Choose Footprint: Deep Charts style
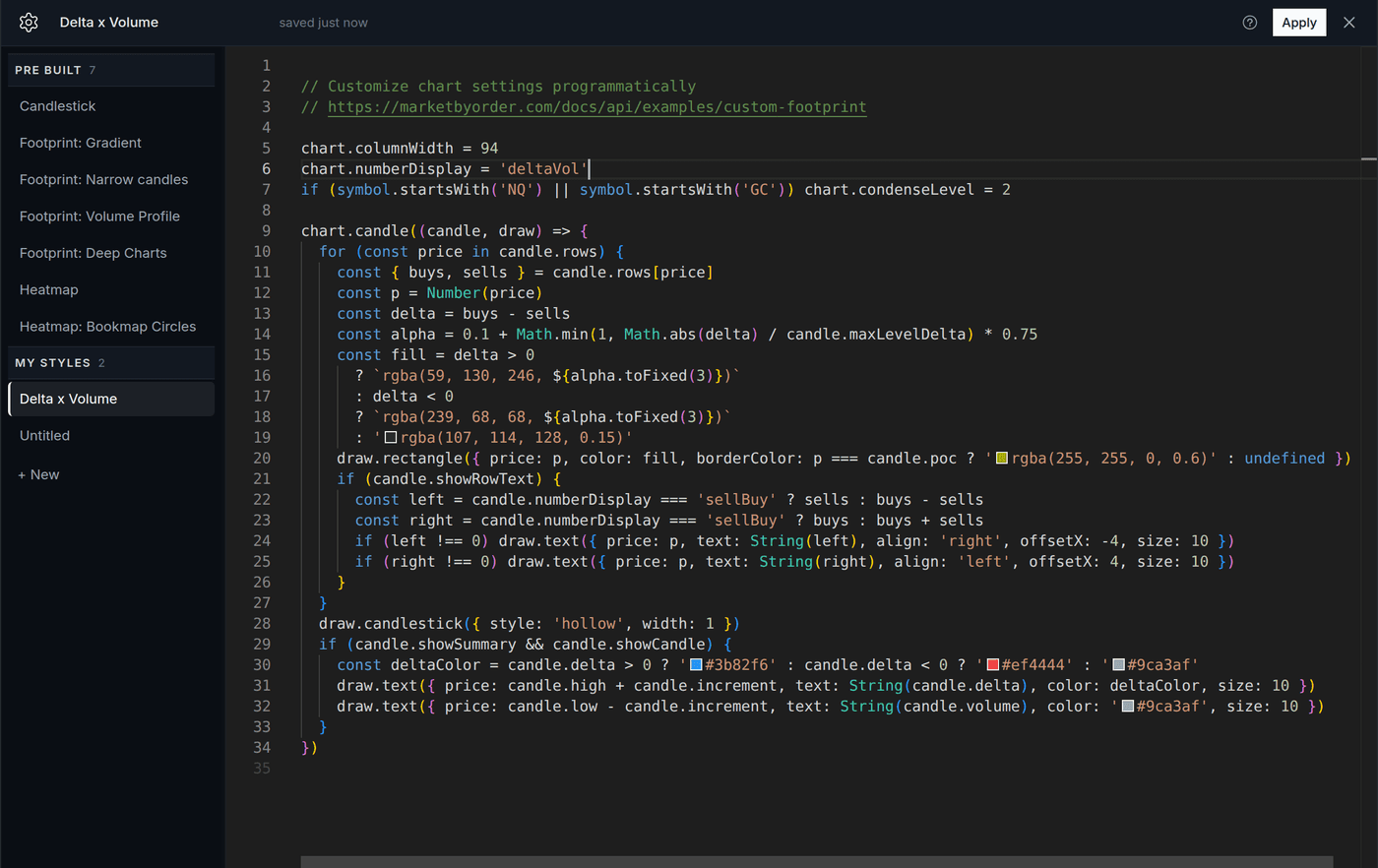This screenshot has height=868, width=1378. click(x=111, y=253)
